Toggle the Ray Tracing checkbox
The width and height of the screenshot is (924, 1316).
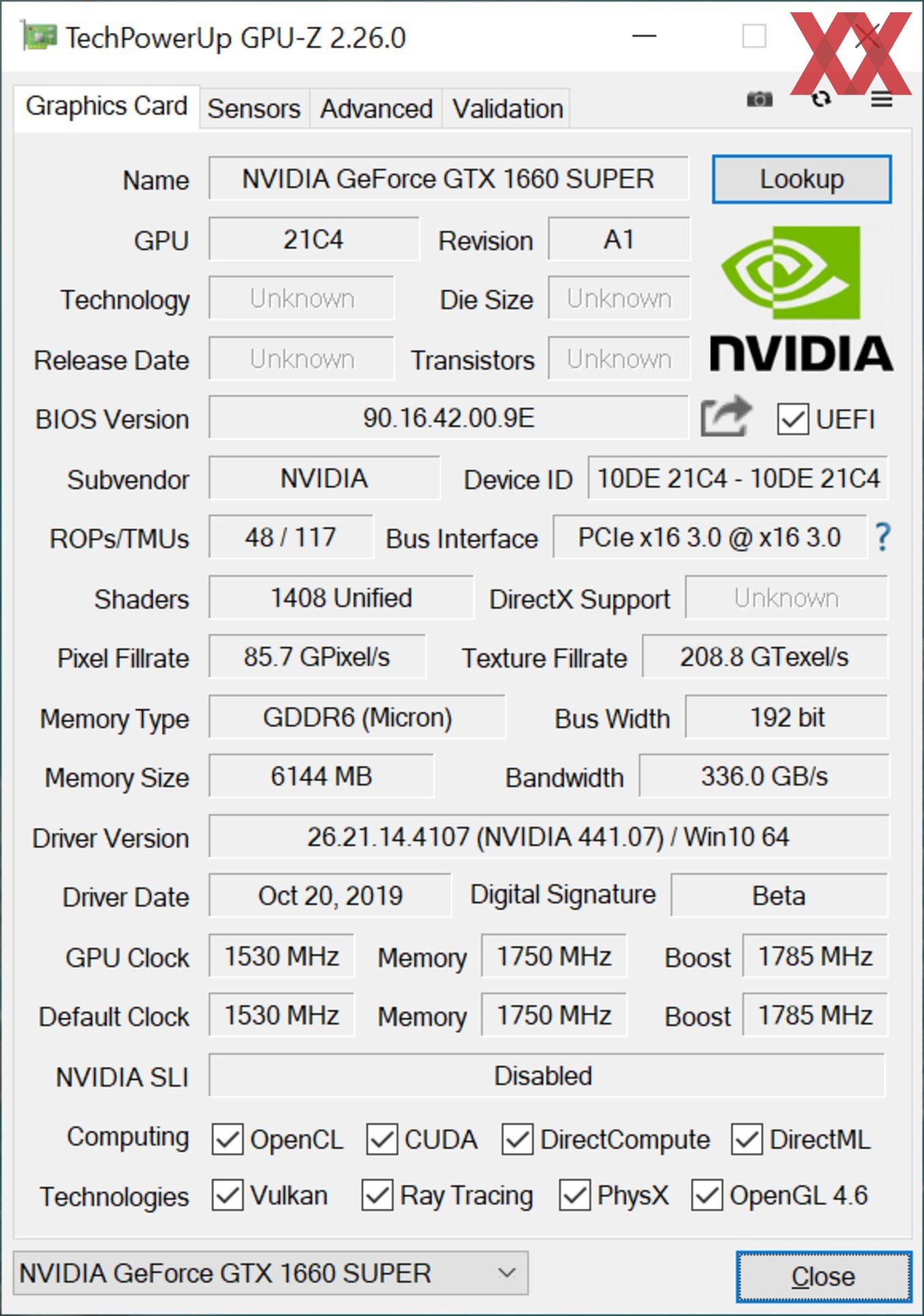(x=377, y=1195)
